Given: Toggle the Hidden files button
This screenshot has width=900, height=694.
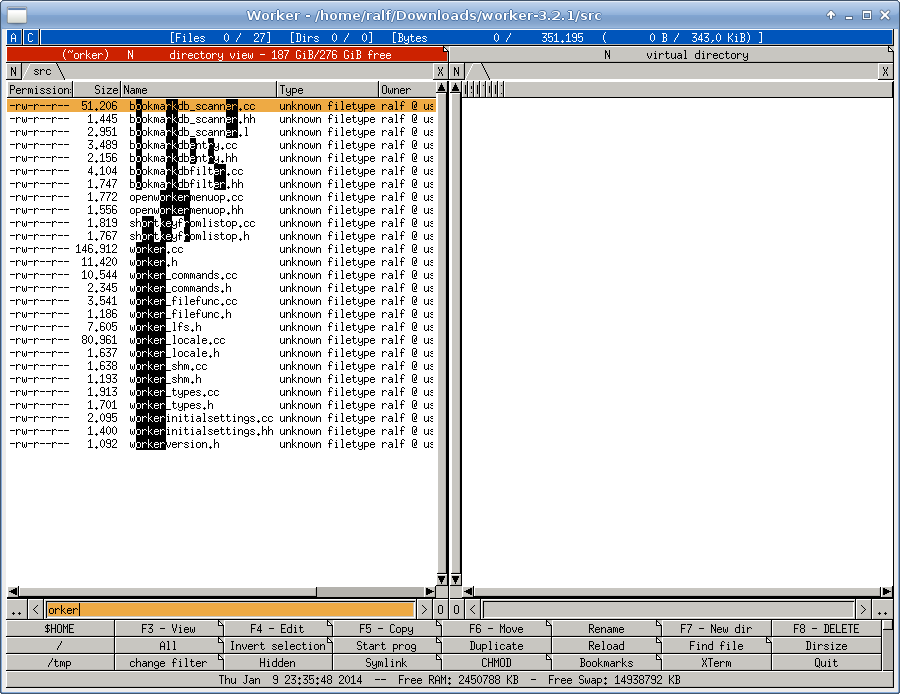Looking at the screenshot, I should (x=277, y=663).
